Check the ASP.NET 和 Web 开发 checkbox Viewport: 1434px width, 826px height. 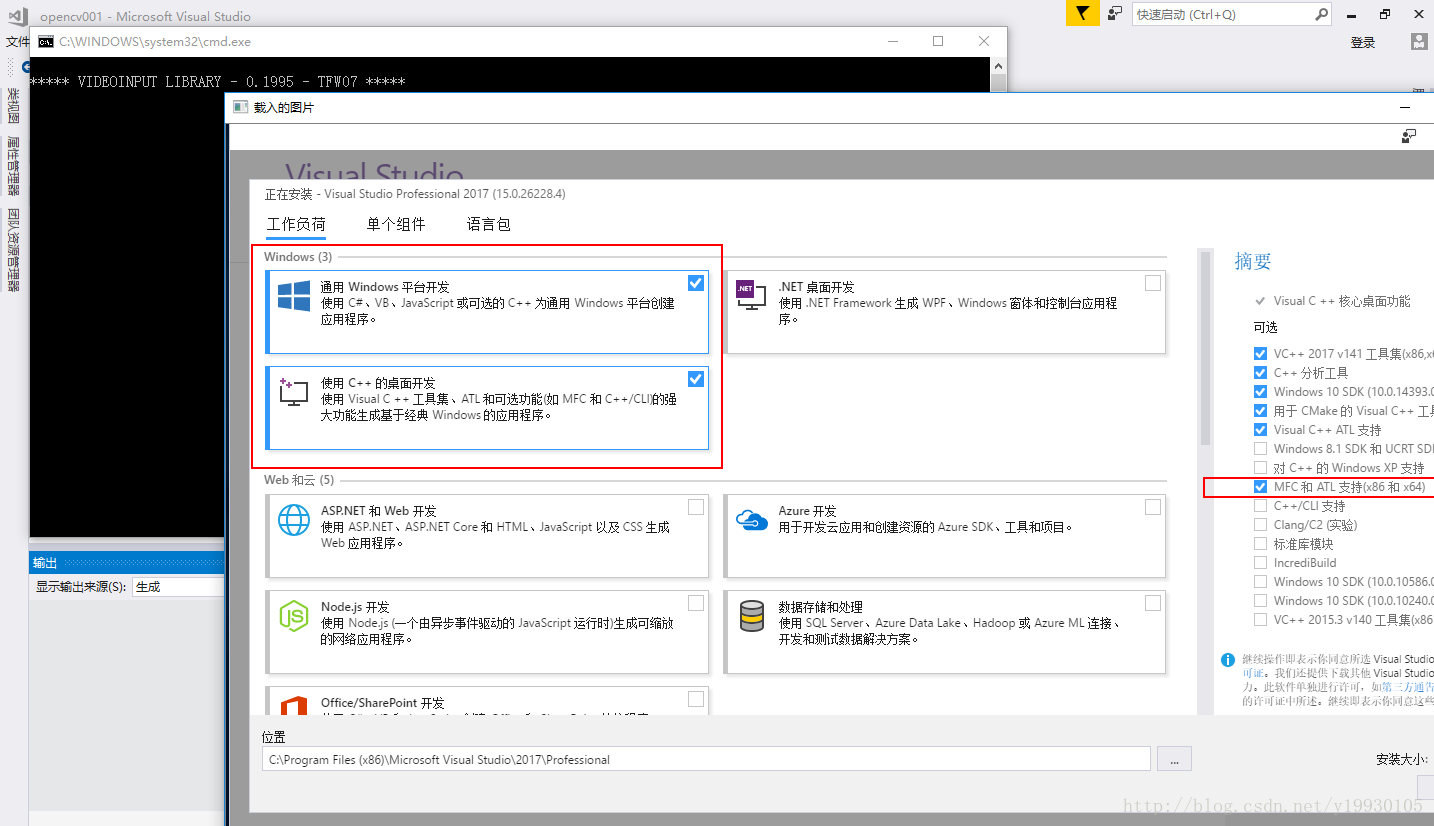696,507
